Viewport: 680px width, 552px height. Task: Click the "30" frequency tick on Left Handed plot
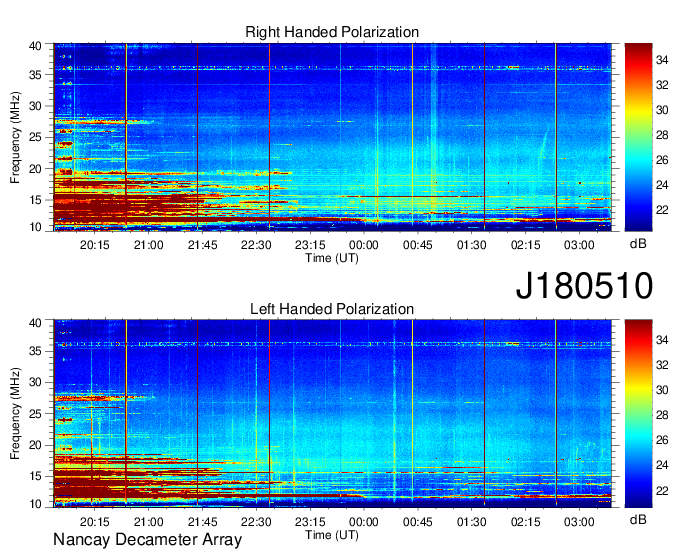(35, 382)
